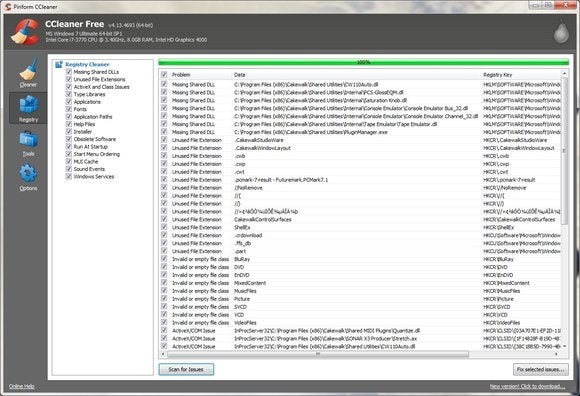The height and width of the screenshot is (396, 580).
Task: Click the scan progress bar at 100%
Action: pyautogui.click(x=363, y=62)
